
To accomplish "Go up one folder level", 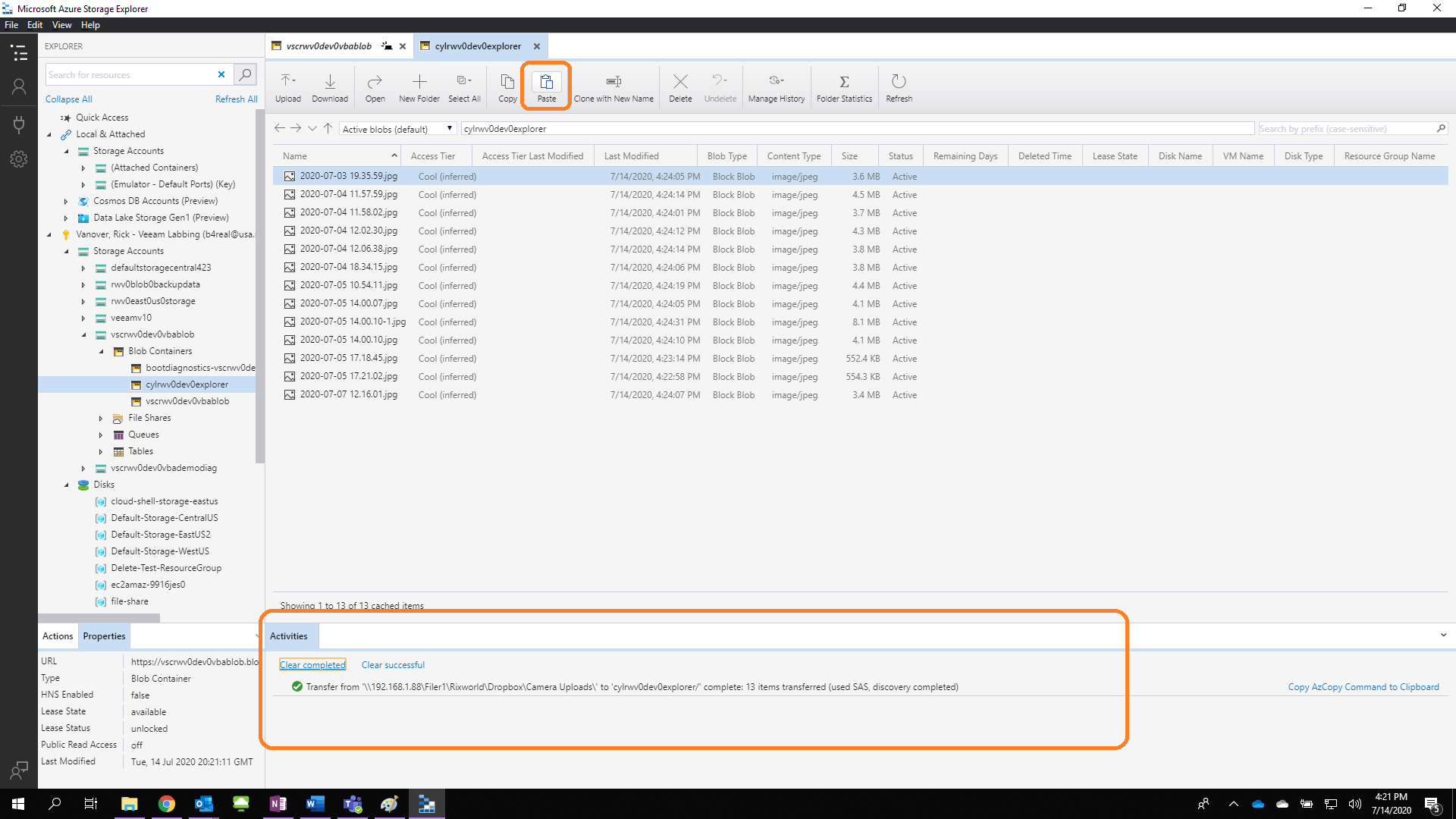I will (x=328, y=128).
